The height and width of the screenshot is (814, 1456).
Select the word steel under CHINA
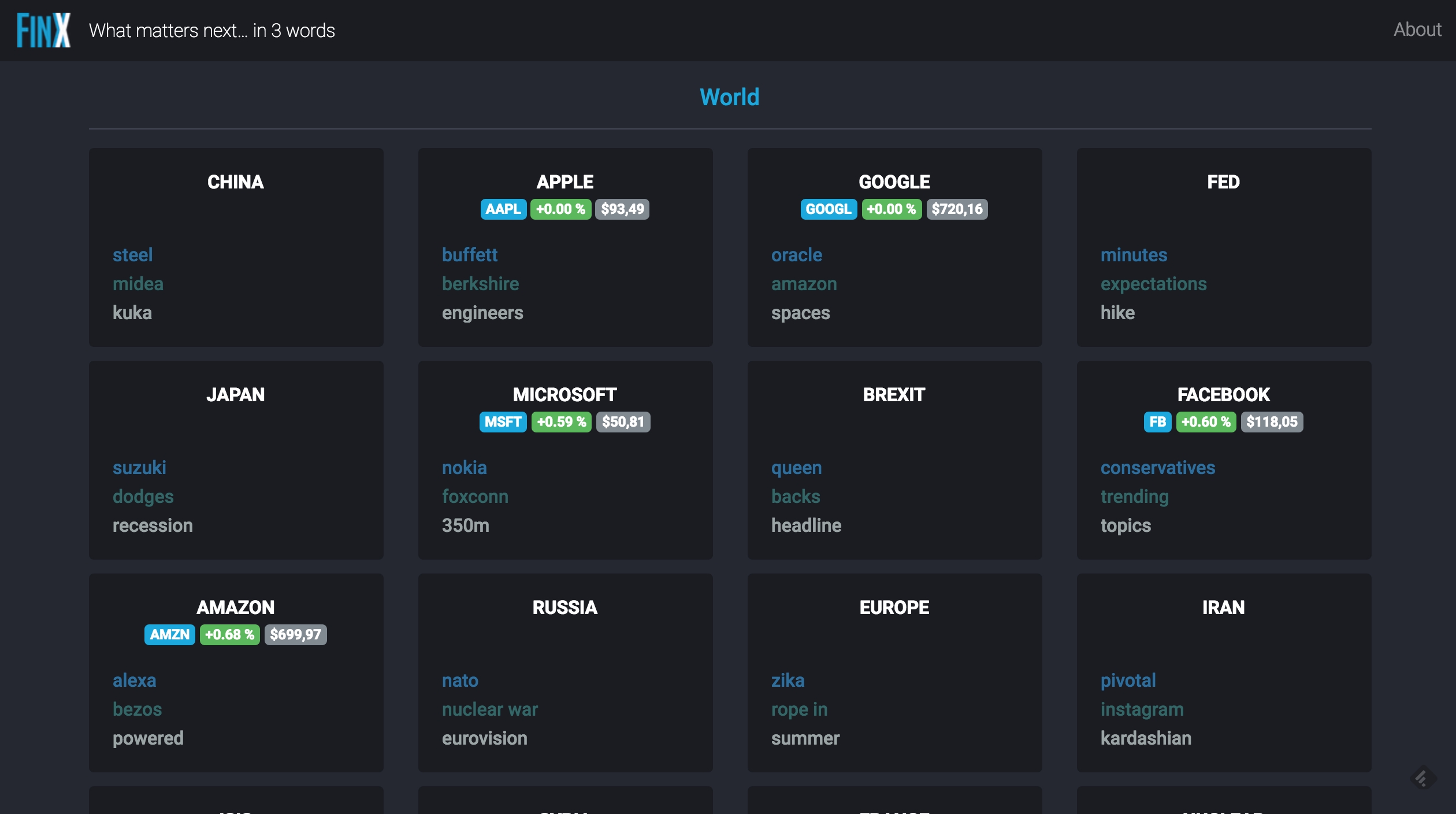(133, 255)
